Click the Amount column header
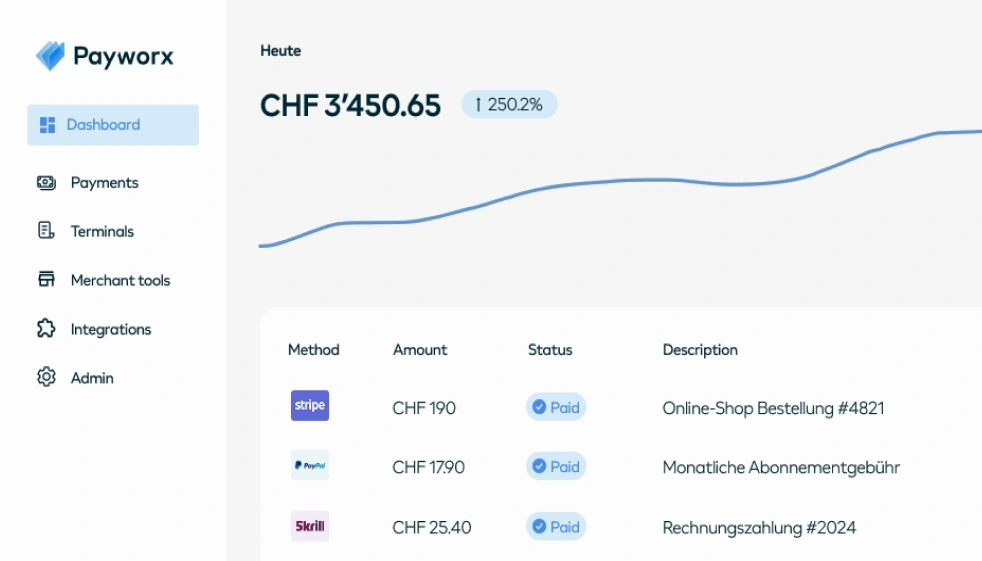The height and width of the screenshot is (561, 982). click(x=420, y=349)
